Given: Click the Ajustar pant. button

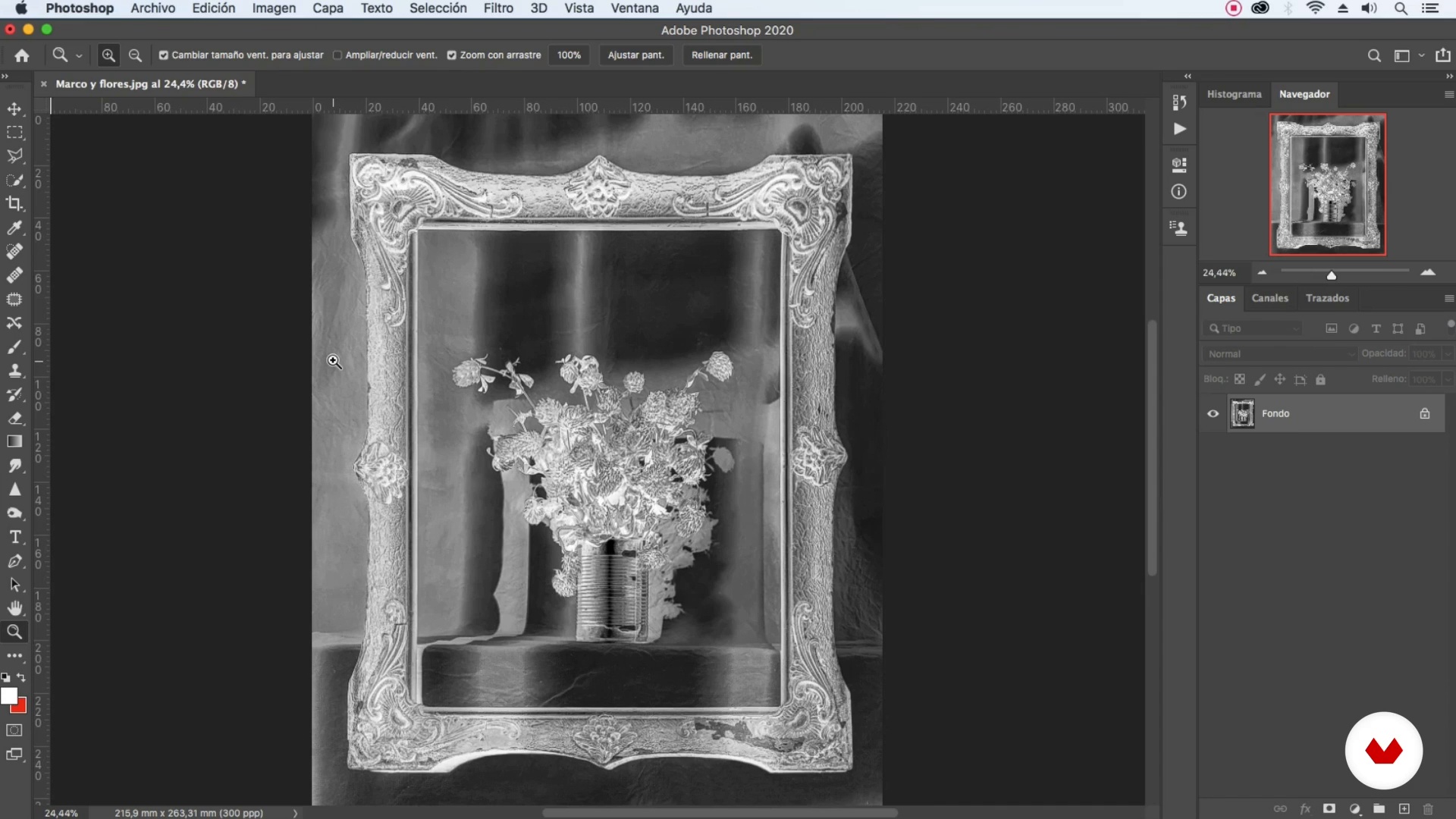Looking at the screenshot, I should point(635,55).
